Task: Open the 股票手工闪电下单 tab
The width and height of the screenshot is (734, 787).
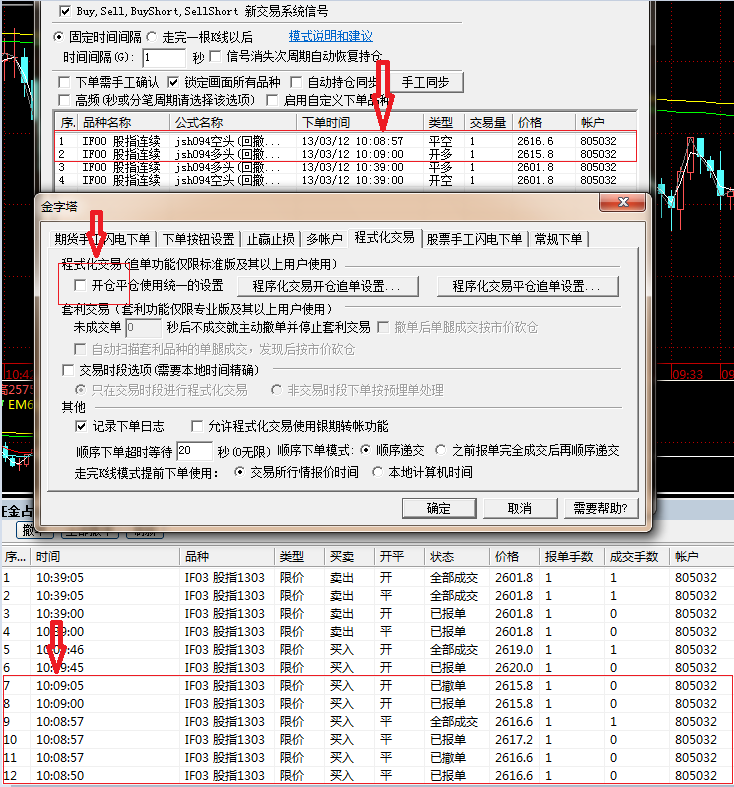Action: click(x=474, y=239)
